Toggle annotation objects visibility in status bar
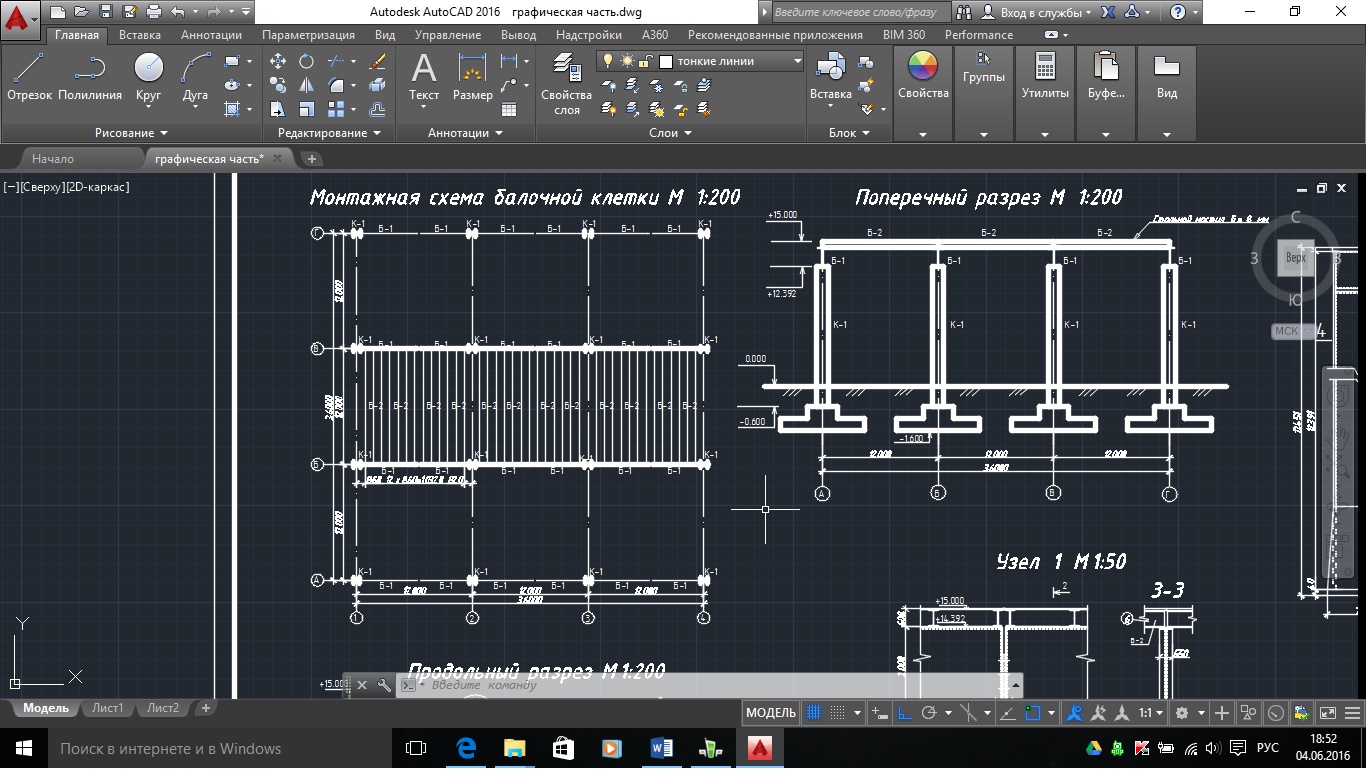Viewport: 1368px width, 776px height. pyautogui.click(x=1076, y=713)
